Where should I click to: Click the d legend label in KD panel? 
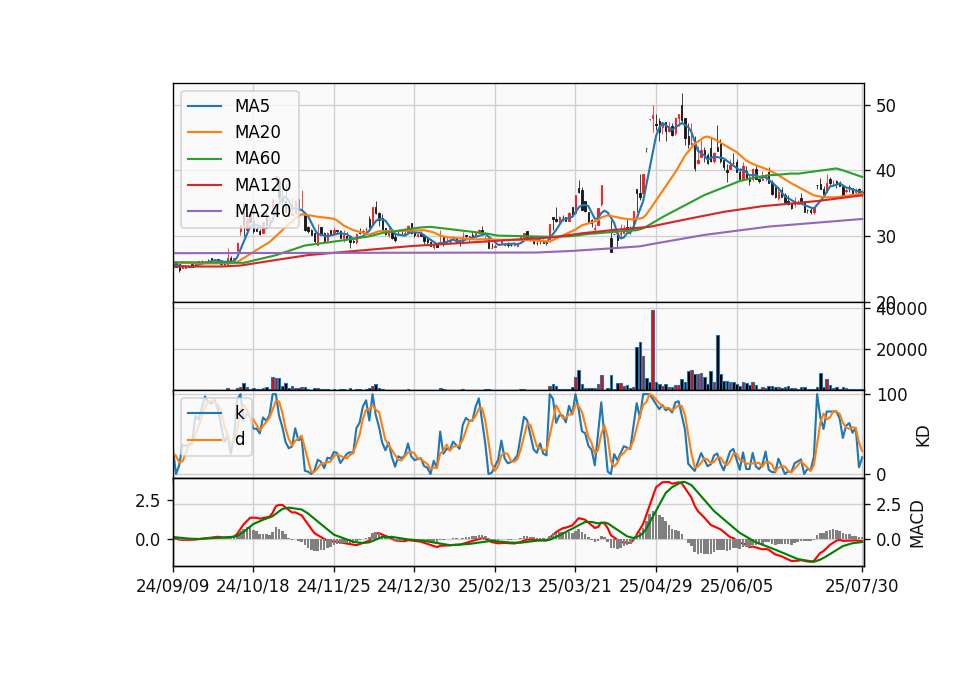pos(240,439)
